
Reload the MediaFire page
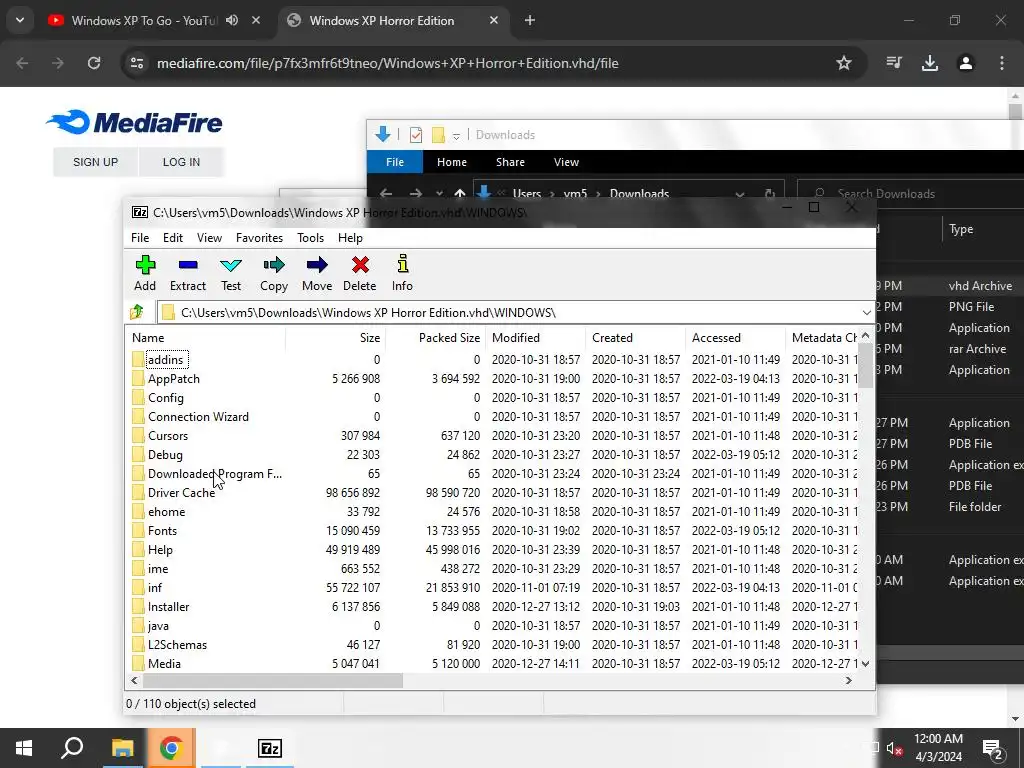(x=94, y=63)
